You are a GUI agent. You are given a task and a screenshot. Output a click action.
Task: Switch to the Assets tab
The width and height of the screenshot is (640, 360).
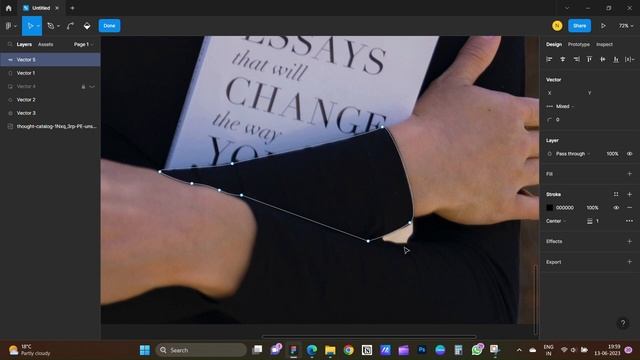pos(45,44)
